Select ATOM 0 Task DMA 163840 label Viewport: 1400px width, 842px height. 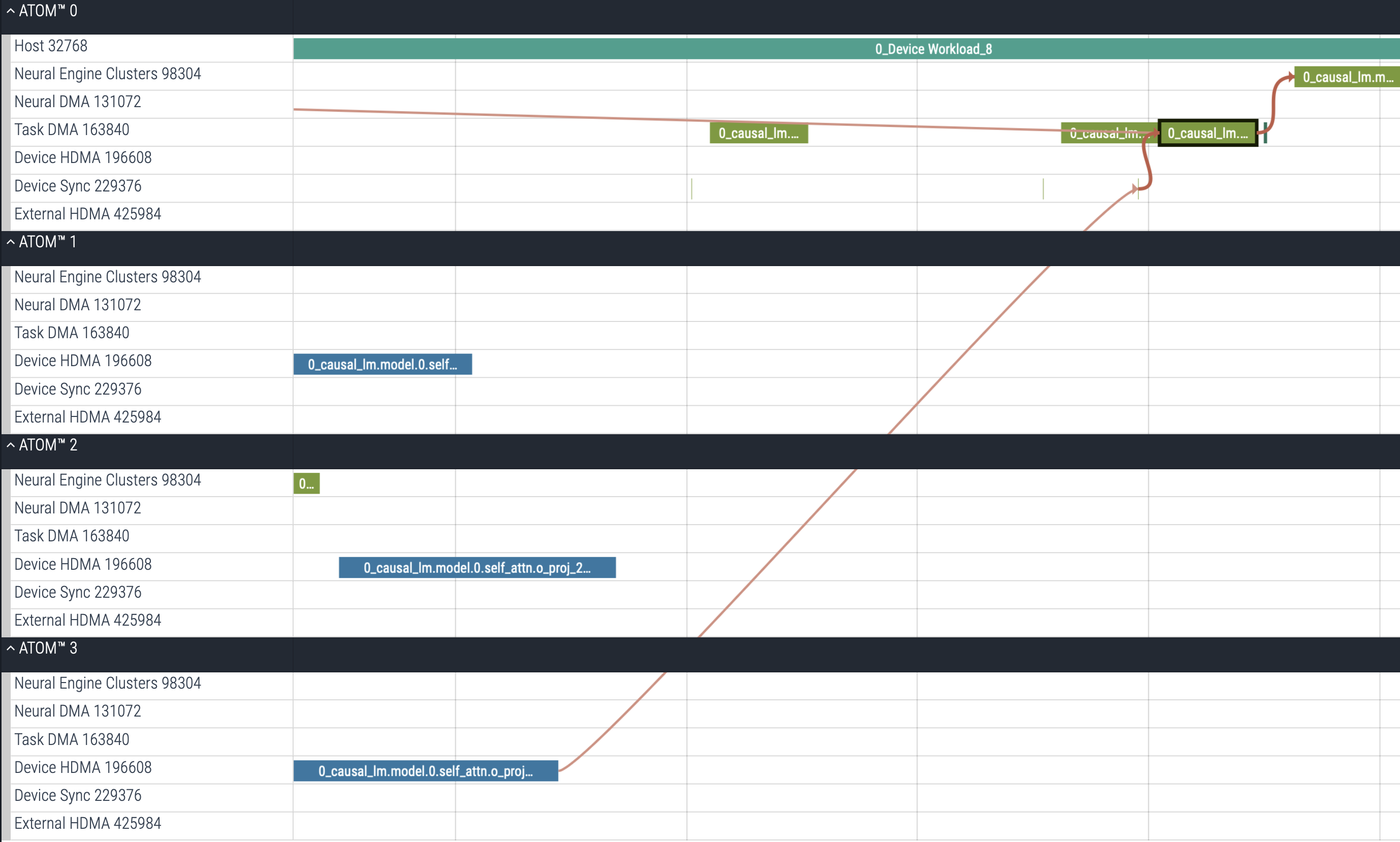click(72, 130)
